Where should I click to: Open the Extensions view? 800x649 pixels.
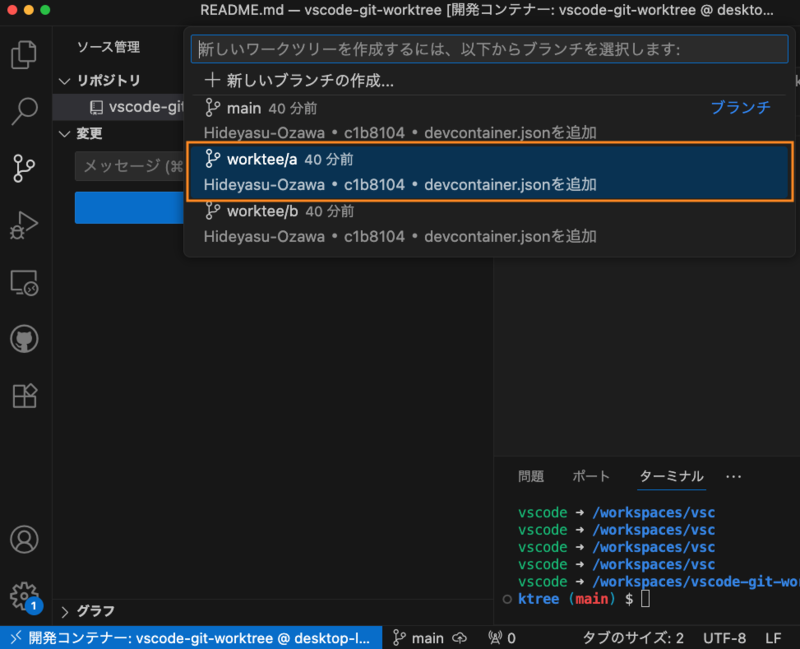pos(24,395)
